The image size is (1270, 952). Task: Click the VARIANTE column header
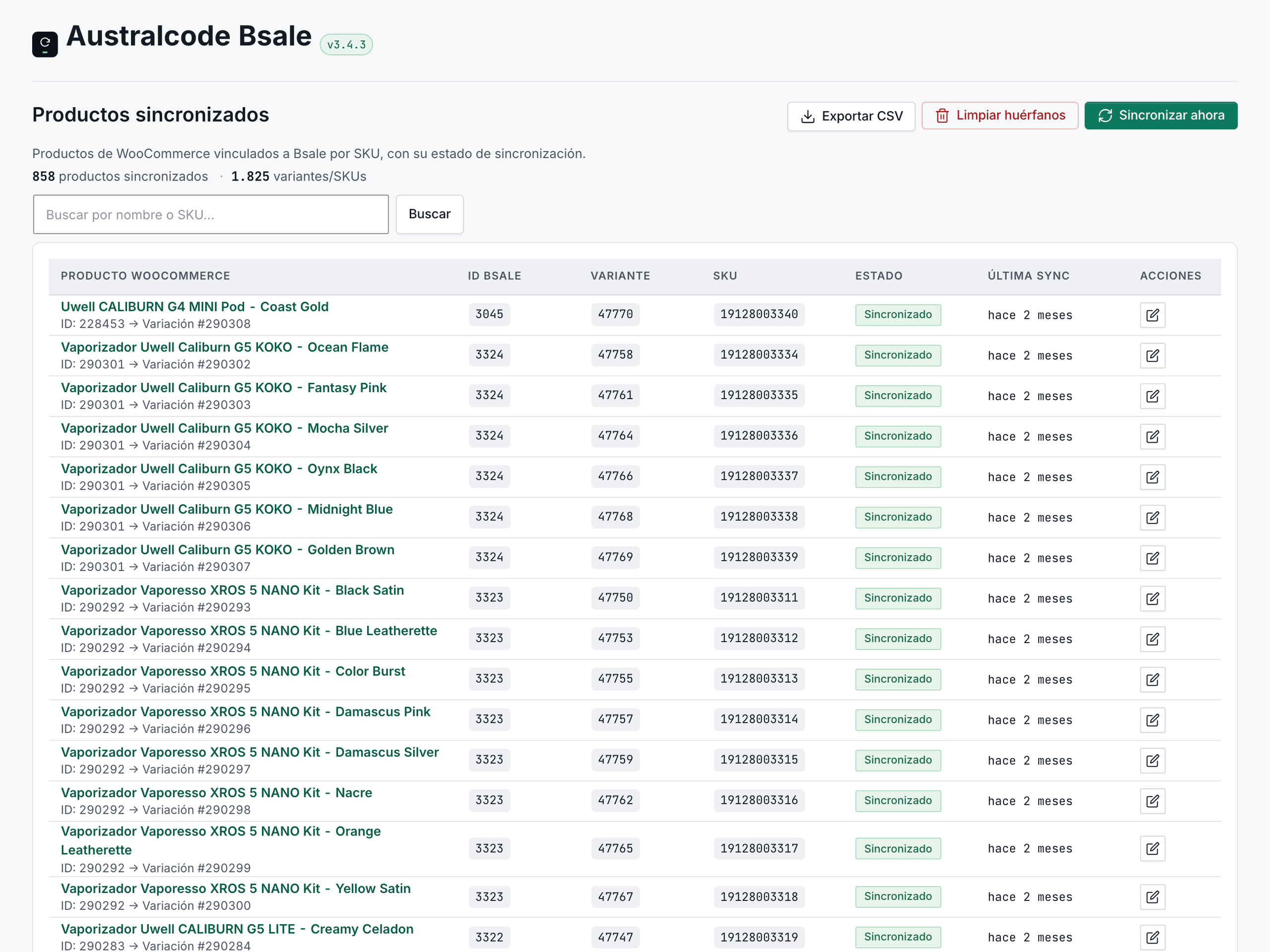click(x=620, y=276)
